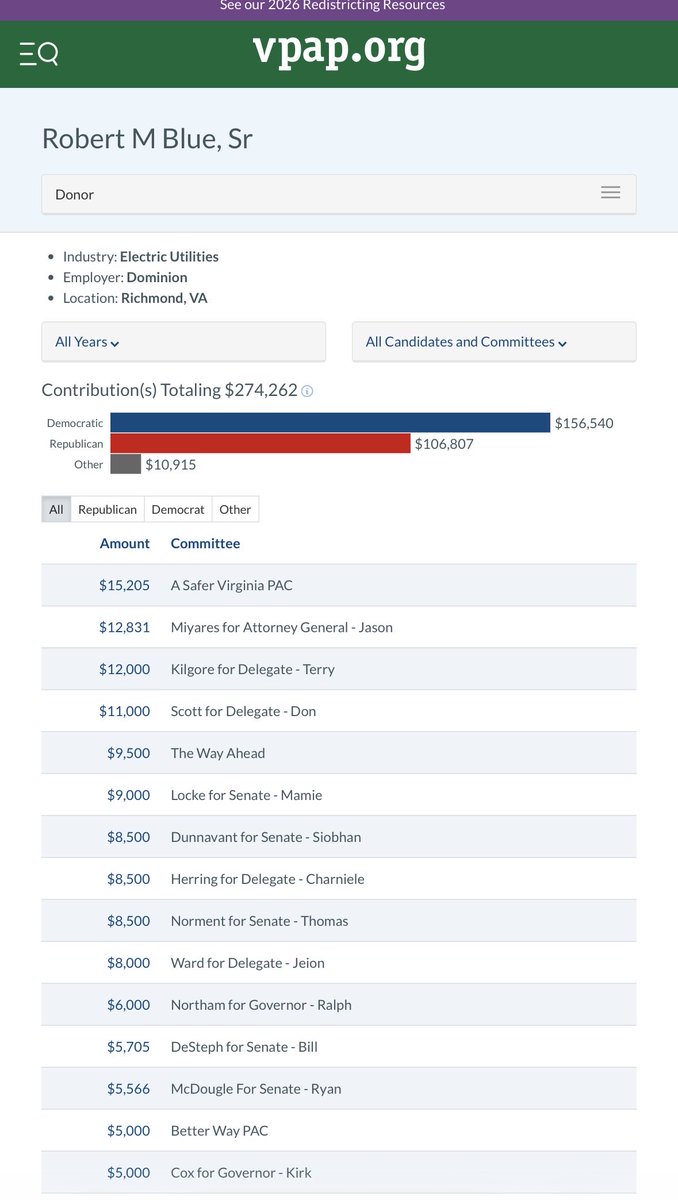Screen dimensions: 678x1200
Task: Go to vpap.org home logo
Action: (x=339, y=49)
